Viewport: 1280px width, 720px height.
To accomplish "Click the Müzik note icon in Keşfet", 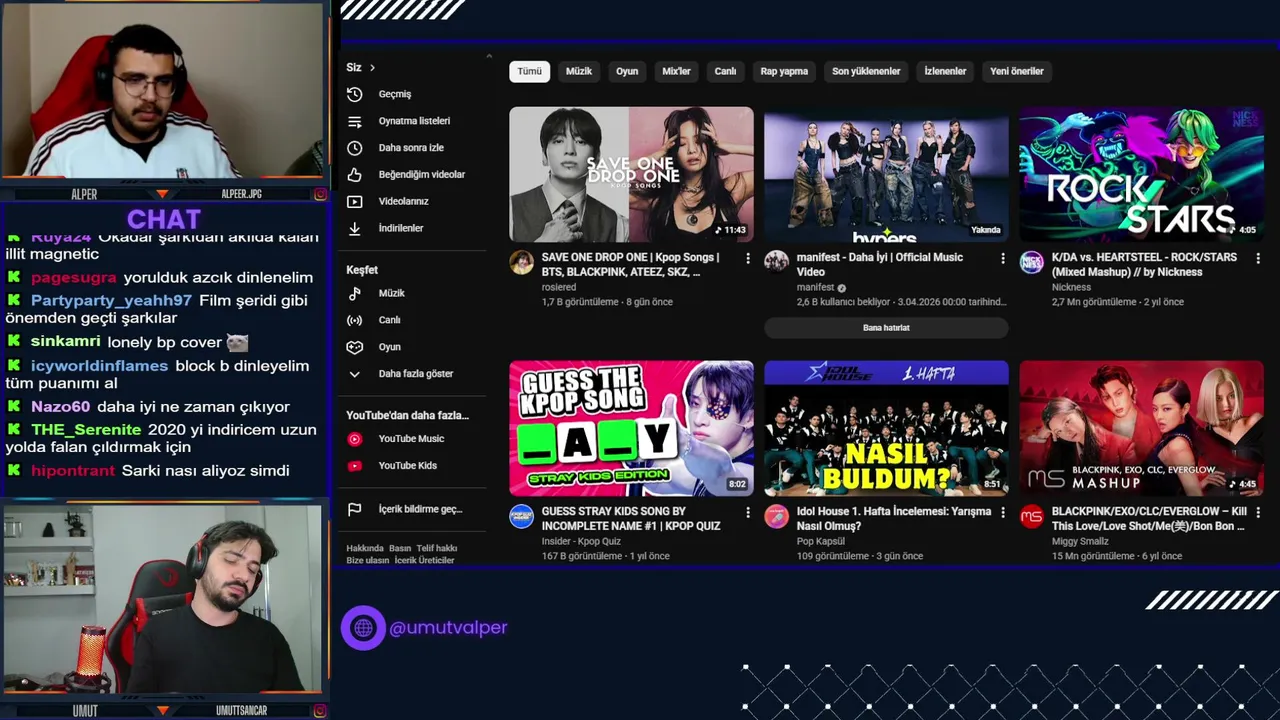I will pyautogui.click(x=354, y=293).
